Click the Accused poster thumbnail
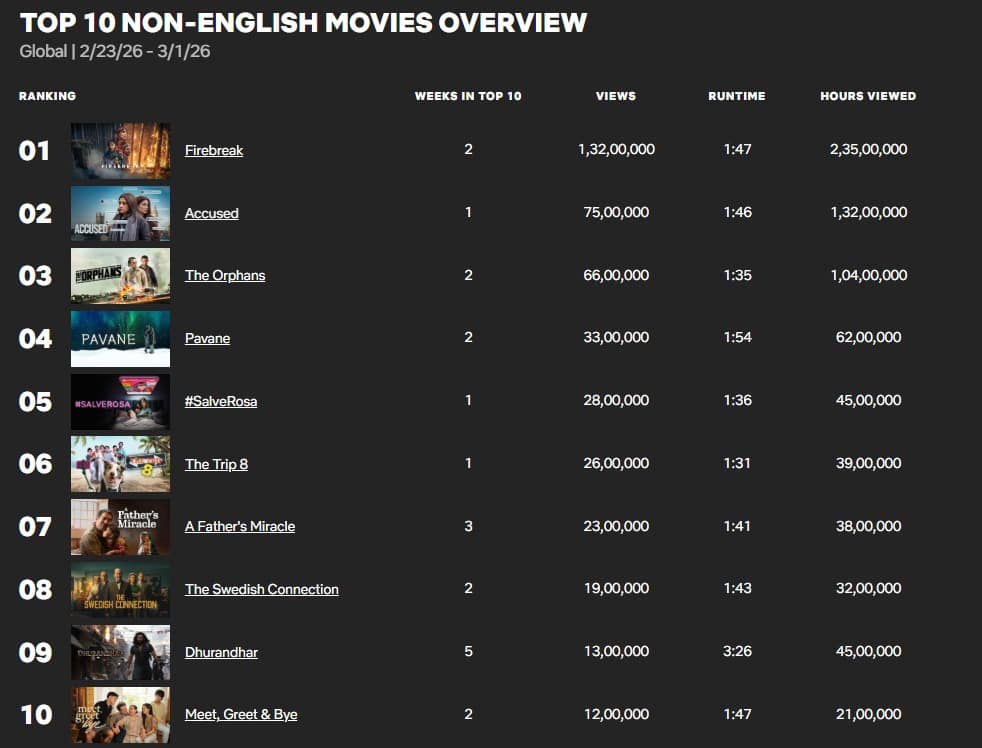 pos(120,213)
